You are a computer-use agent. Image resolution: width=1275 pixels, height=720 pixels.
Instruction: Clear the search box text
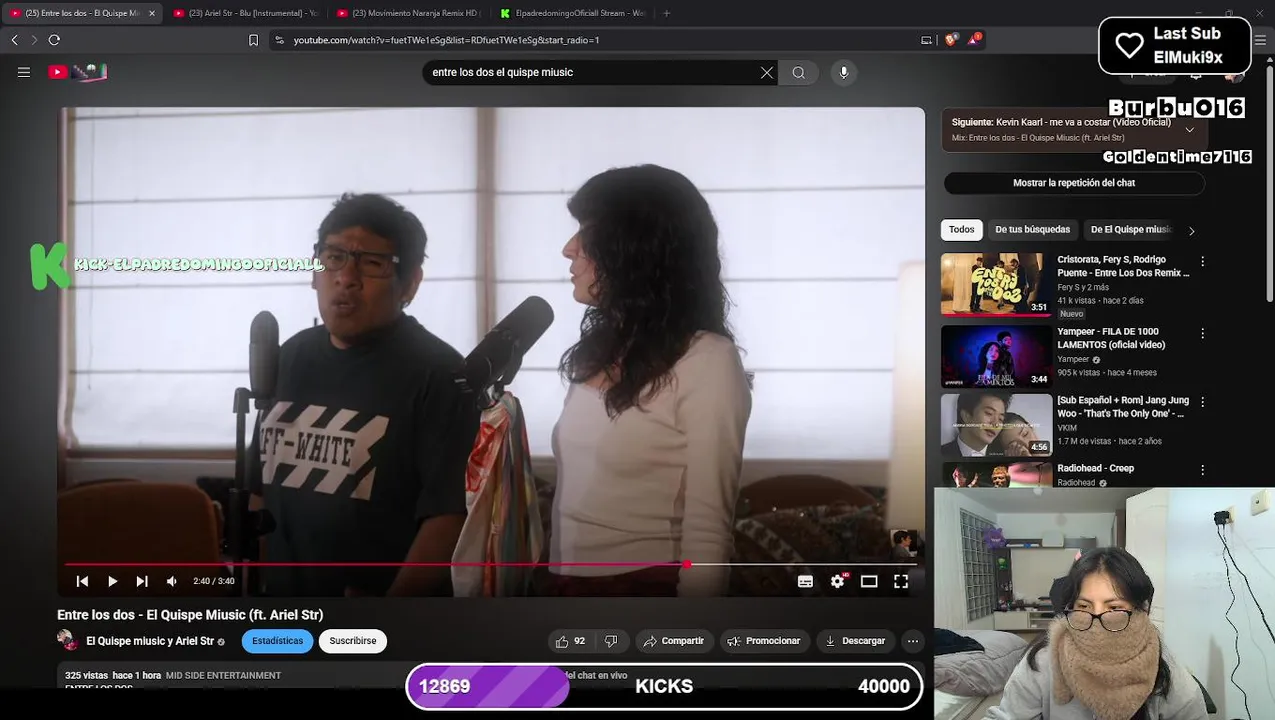point(767,72)
